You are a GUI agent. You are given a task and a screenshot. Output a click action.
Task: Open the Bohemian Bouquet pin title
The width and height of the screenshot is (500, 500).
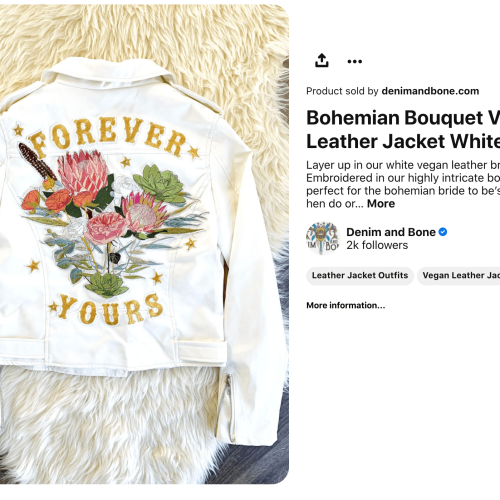click(x=403, y=118)
